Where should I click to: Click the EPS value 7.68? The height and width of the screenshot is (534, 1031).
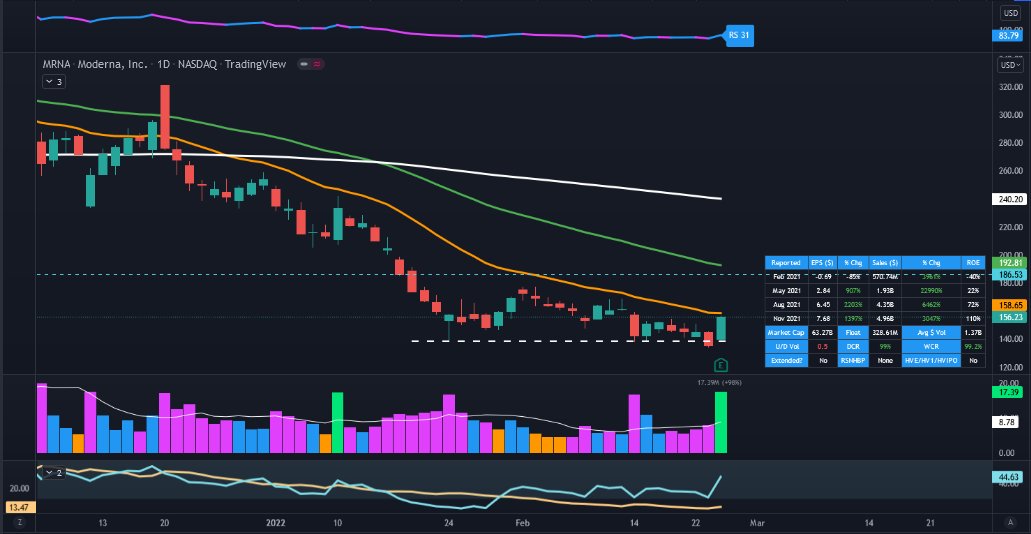pos(823,319)
